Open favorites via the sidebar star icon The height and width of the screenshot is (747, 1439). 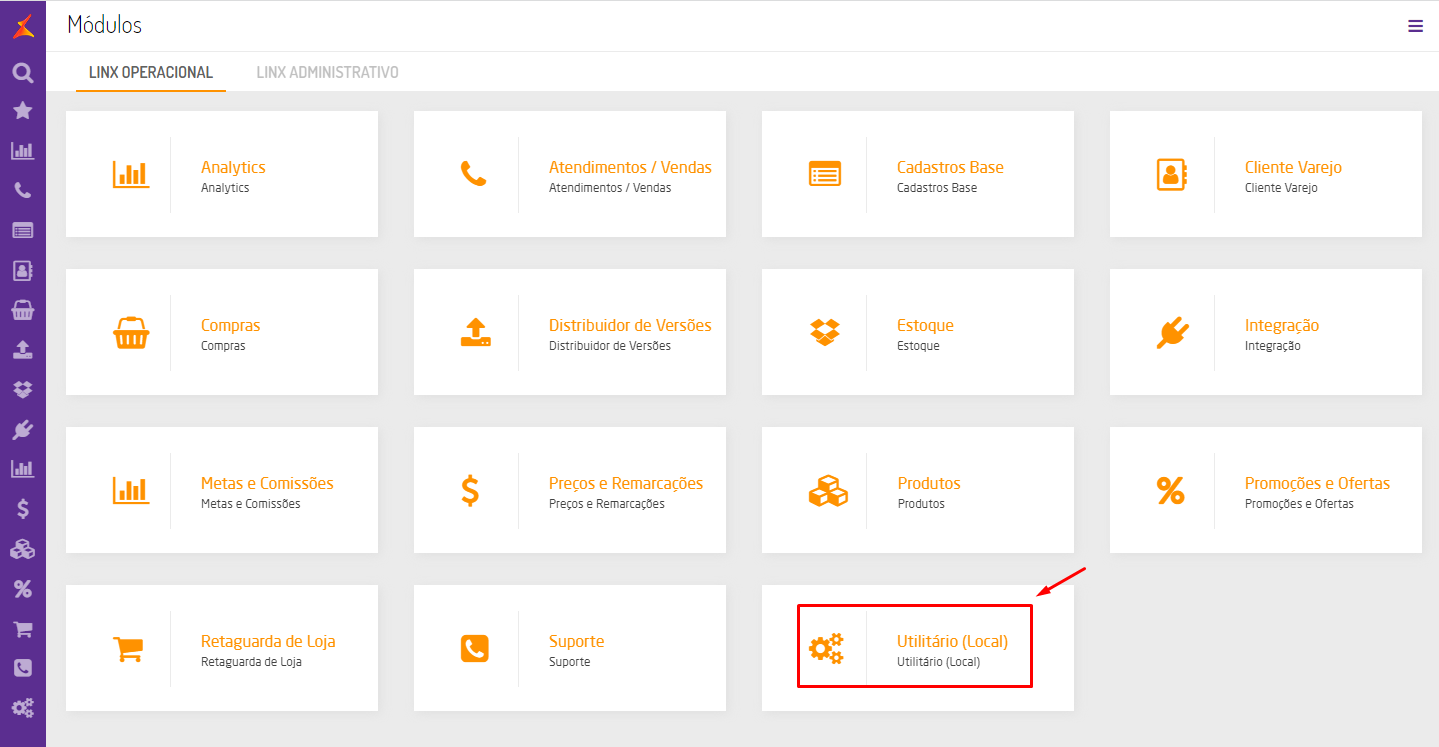click(x=22, y=111)
